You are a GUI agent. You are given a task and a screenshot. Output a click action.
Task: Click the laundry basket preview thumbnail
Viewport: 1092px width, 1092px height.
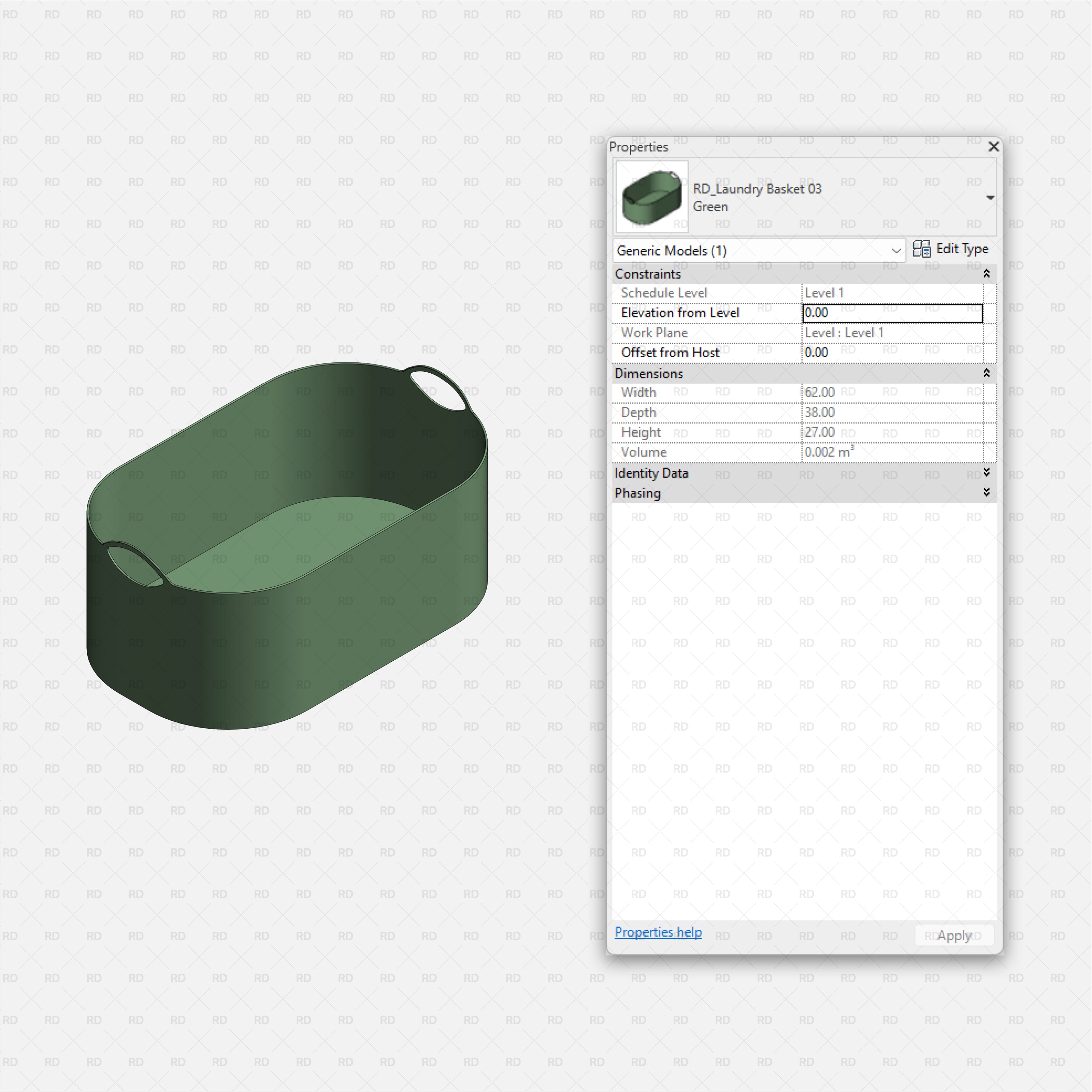651,197
